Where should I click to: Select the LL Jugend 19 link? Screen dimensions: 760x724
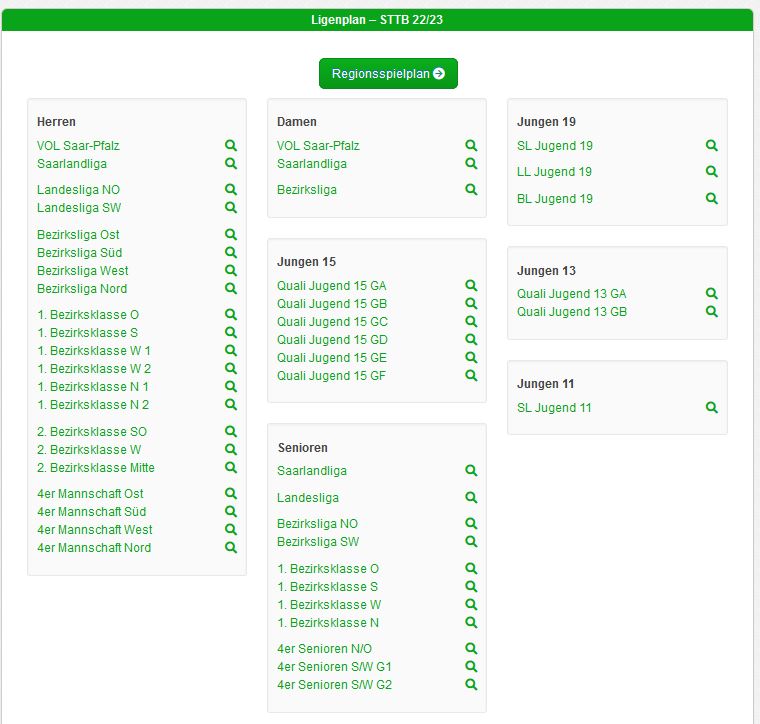pyautogui.click(x=554, y=172)
